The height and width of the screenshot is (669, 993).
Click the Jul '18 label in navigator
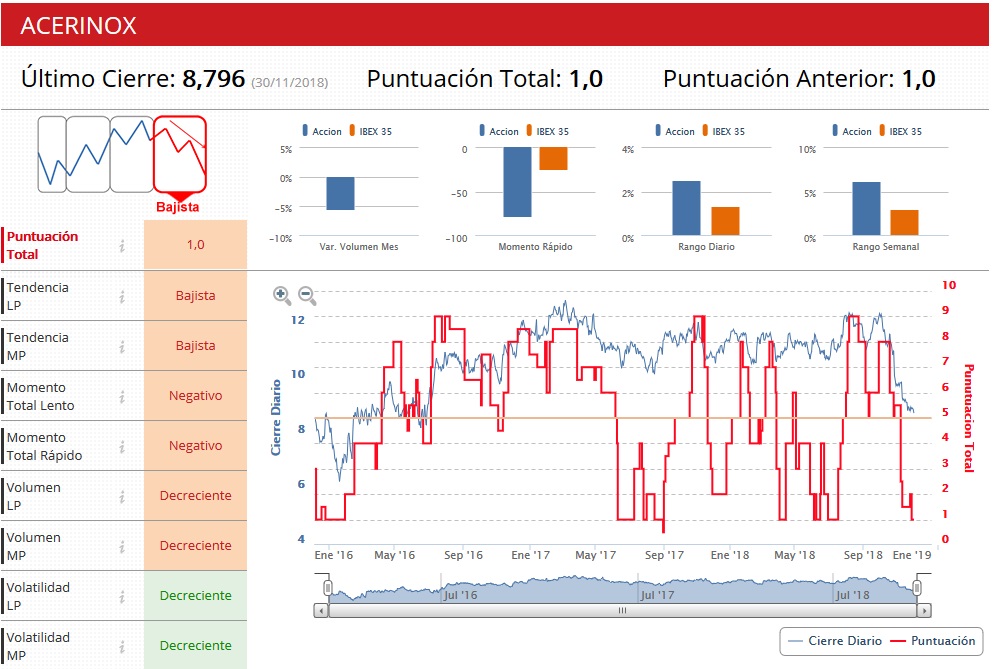click(x=852, y=595)
